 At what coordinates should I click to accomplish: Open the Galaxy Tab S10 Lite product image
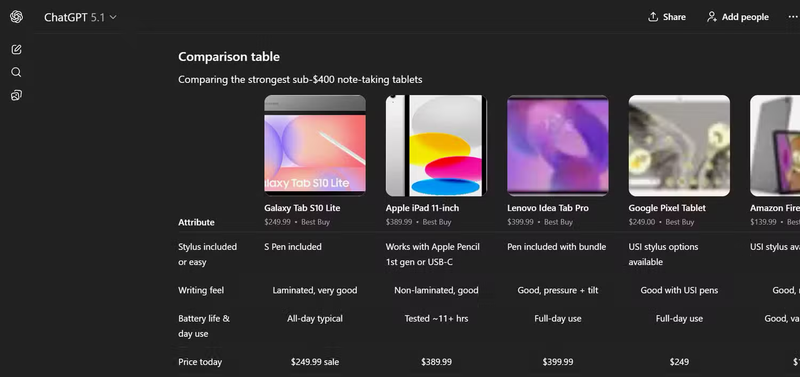click(315, 145)
